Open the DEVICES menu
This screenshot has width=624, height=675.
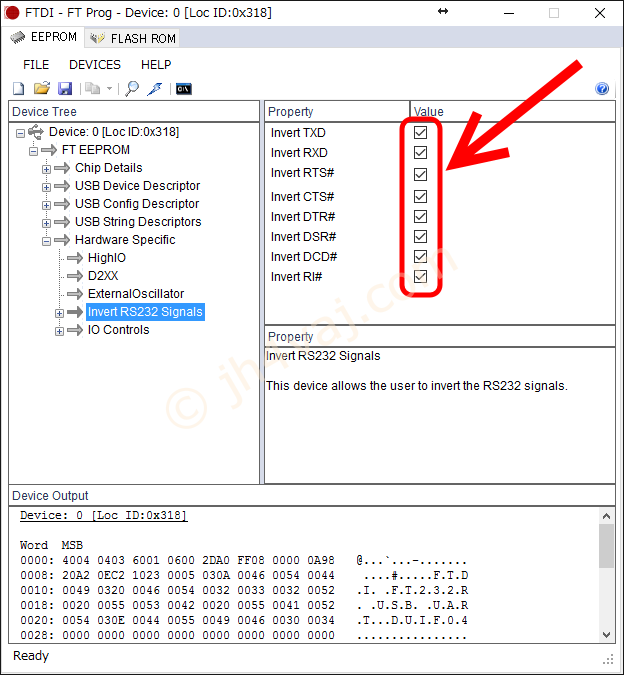(x=95, y=65)
